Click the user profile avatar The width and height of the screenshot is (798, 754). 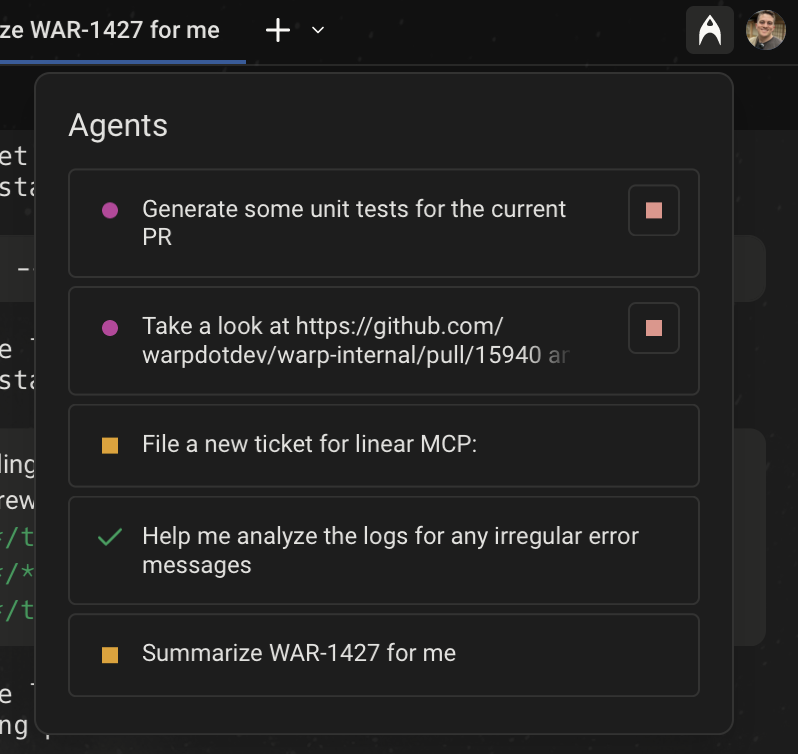765,31
